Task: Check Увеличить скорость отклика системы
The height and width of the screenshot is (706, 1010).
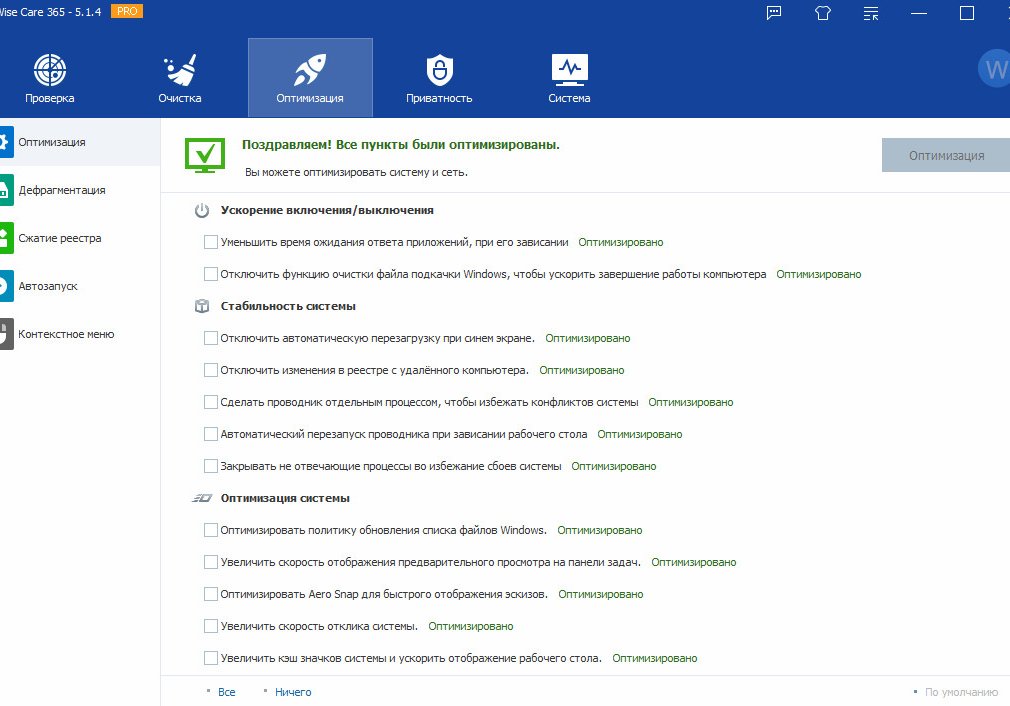Action: click(x=211, y=625)
